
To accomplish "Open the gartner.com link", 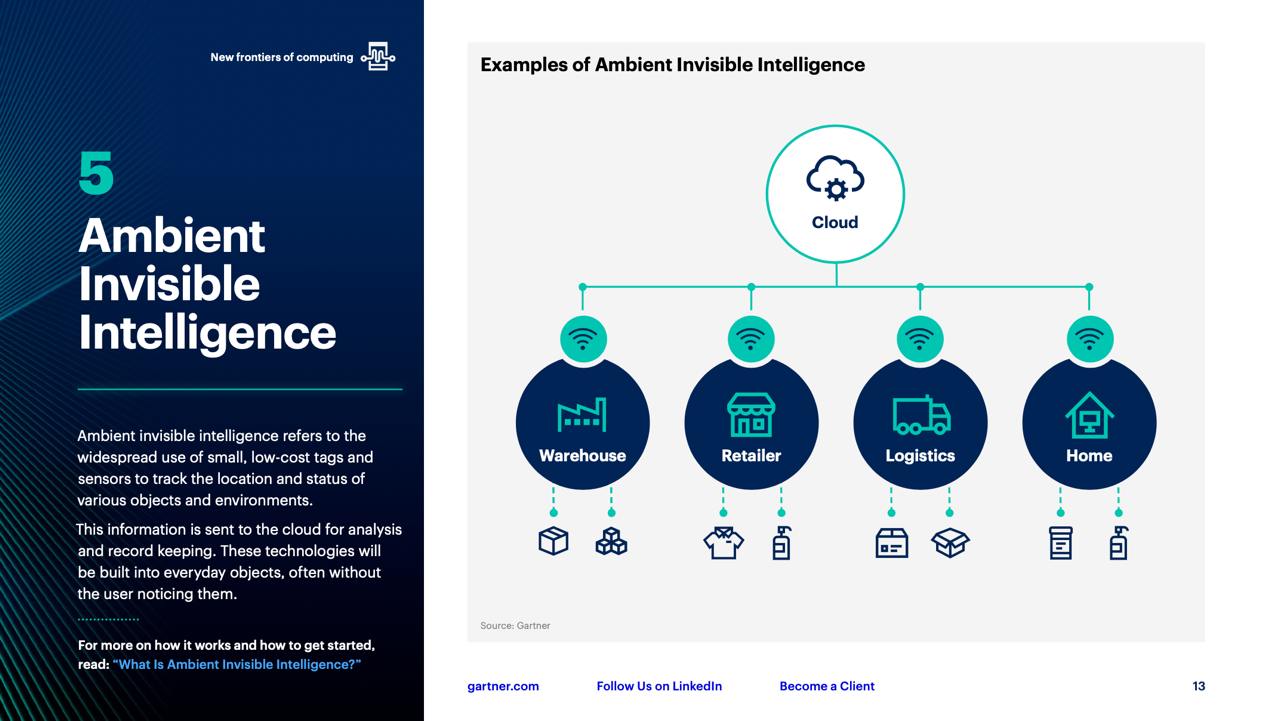I will (503, 686).
